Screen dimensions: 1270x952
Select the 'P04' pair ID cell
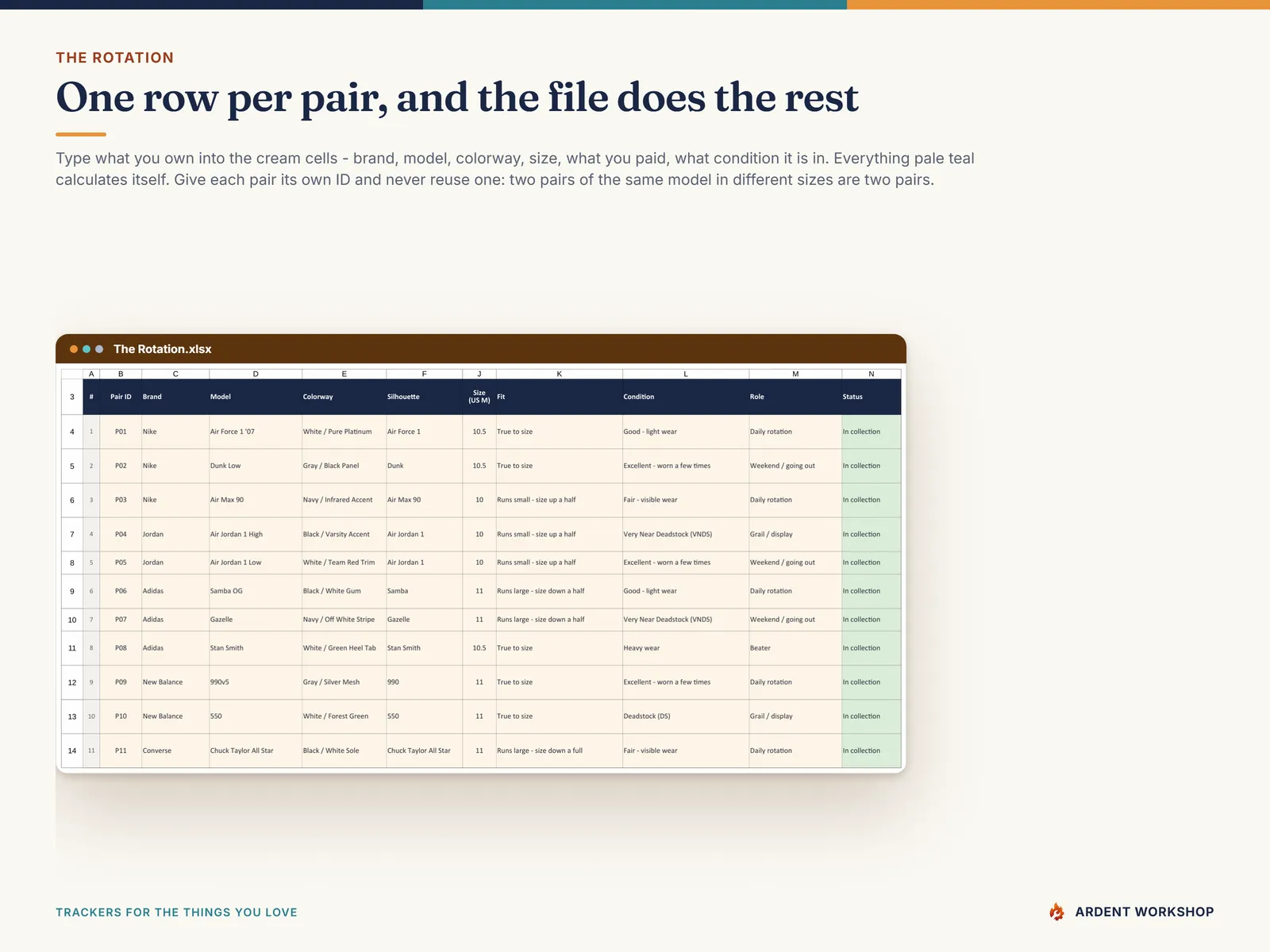click(121, 534)
